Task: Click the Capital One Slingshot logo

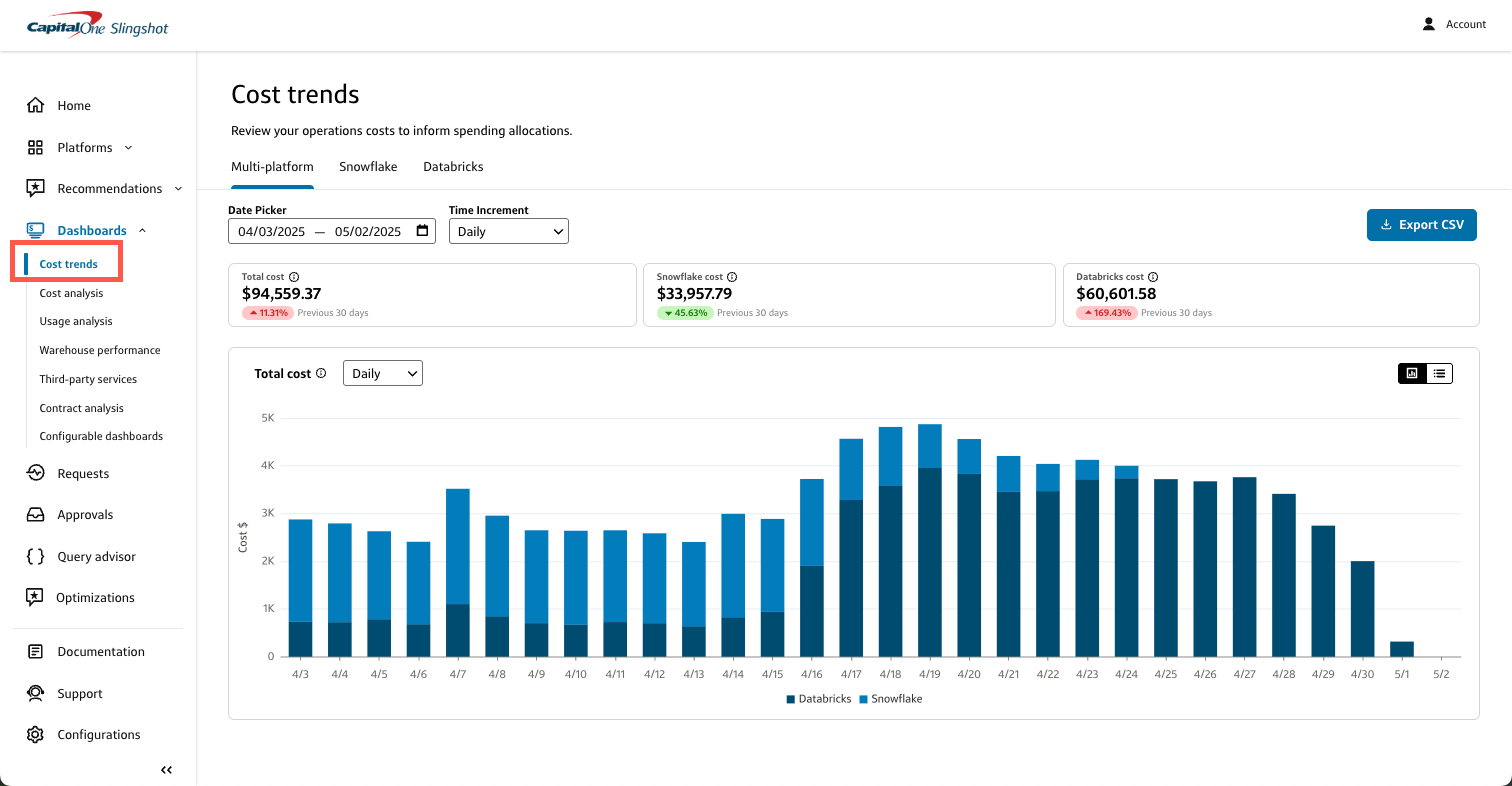Action: (98, 25)
